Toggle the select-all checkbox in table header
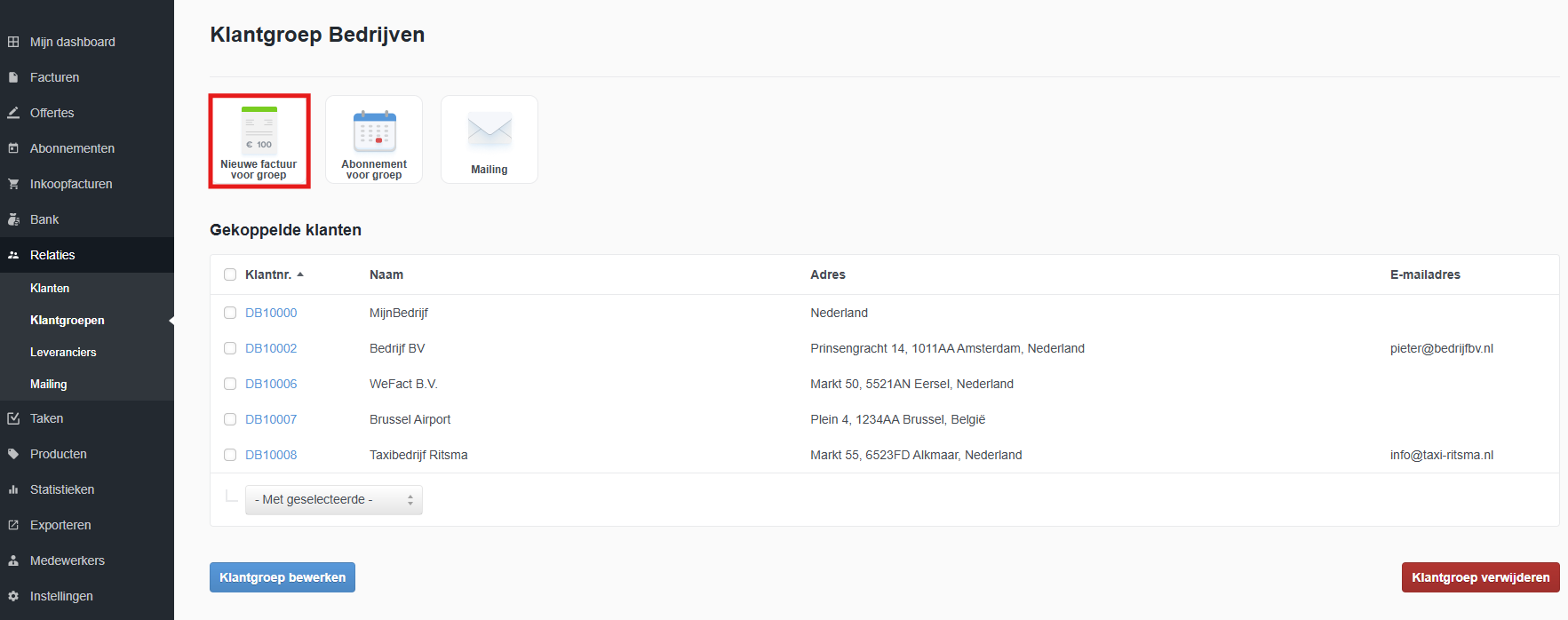The height and width of the screenshot is (620, 1568). [230, 274]
